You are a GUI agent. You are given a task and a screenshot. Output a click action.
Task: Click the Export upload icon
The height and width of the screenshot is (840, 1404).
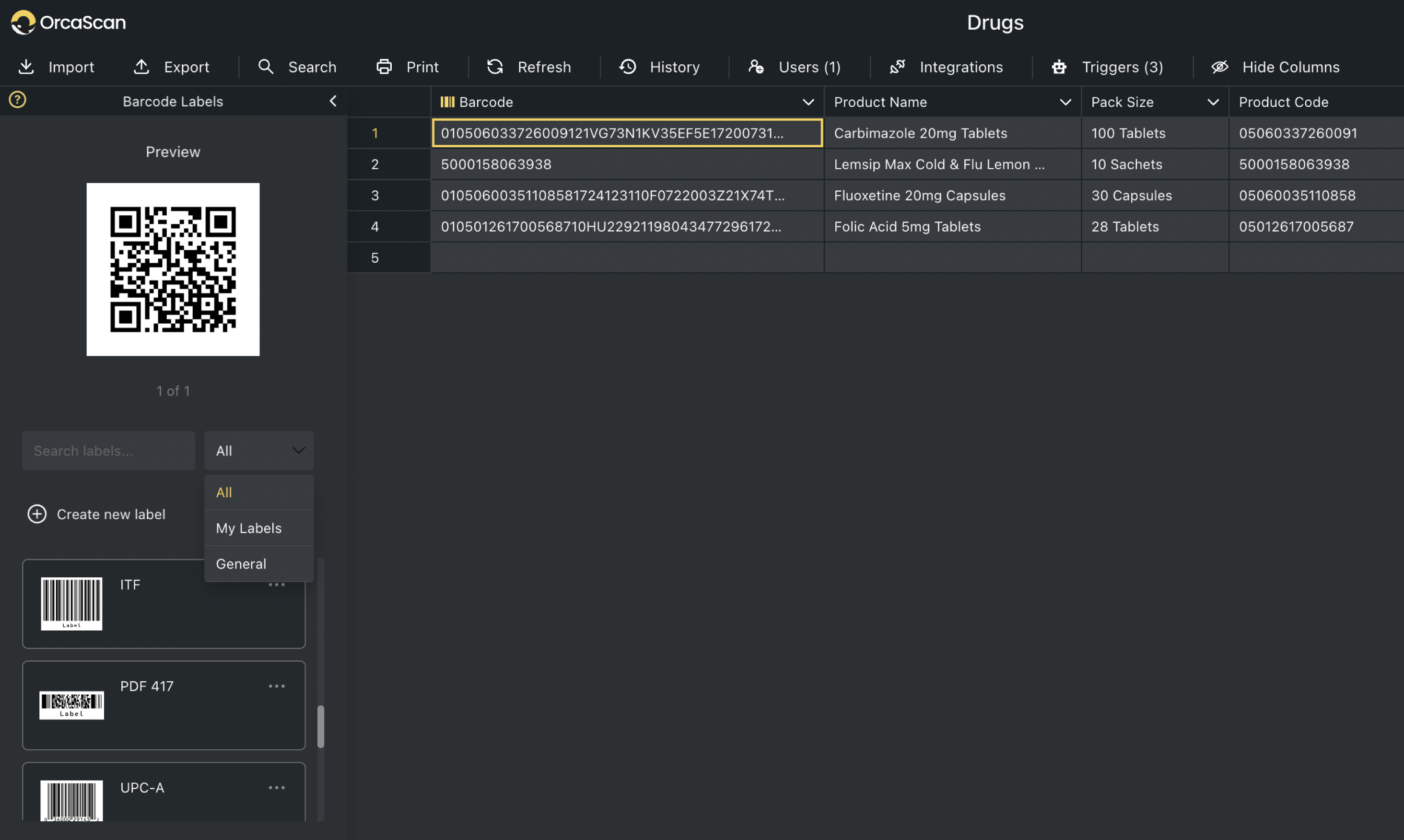point(141,67)
